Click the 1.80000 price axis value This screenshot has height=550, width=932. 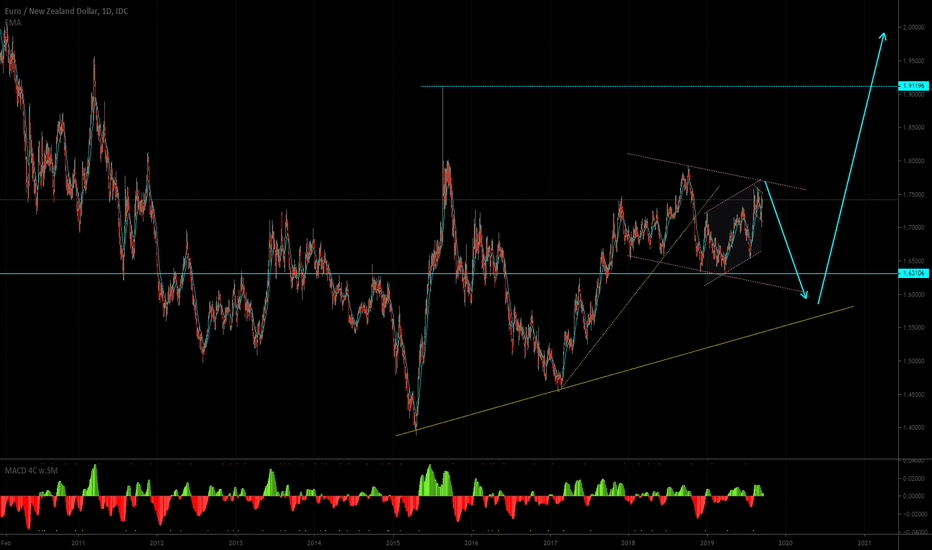coord(914,161)
